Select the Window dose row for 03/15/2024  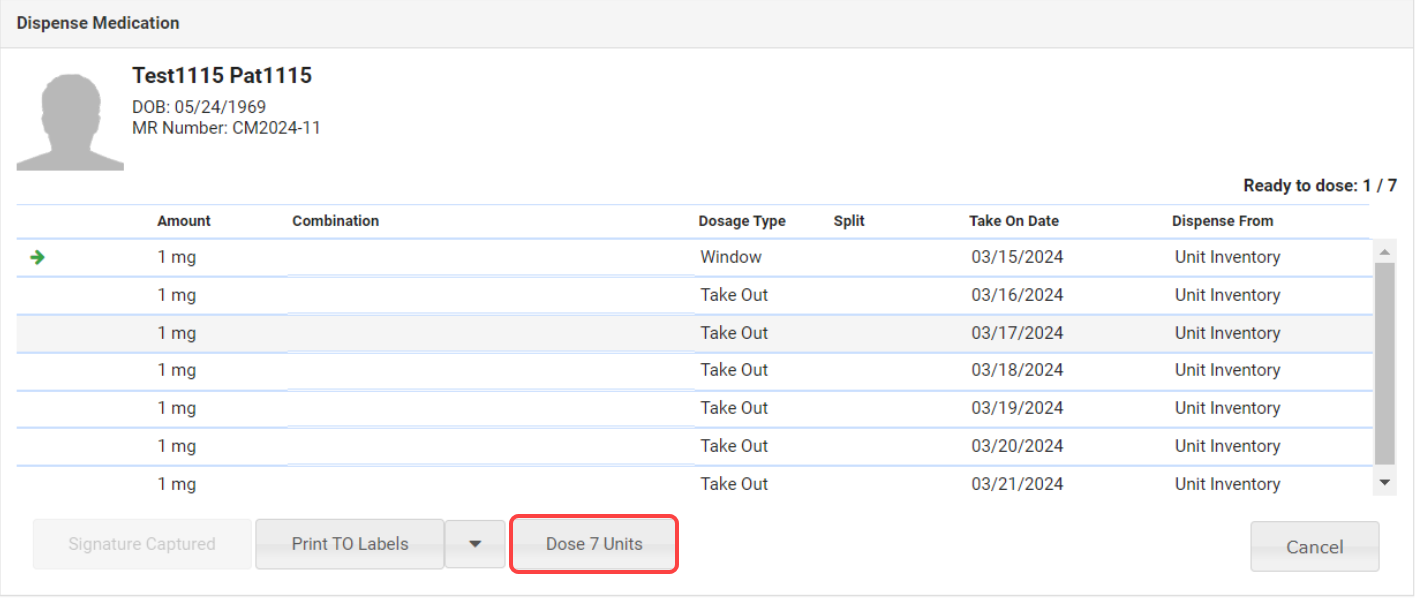tap(694, 257)
